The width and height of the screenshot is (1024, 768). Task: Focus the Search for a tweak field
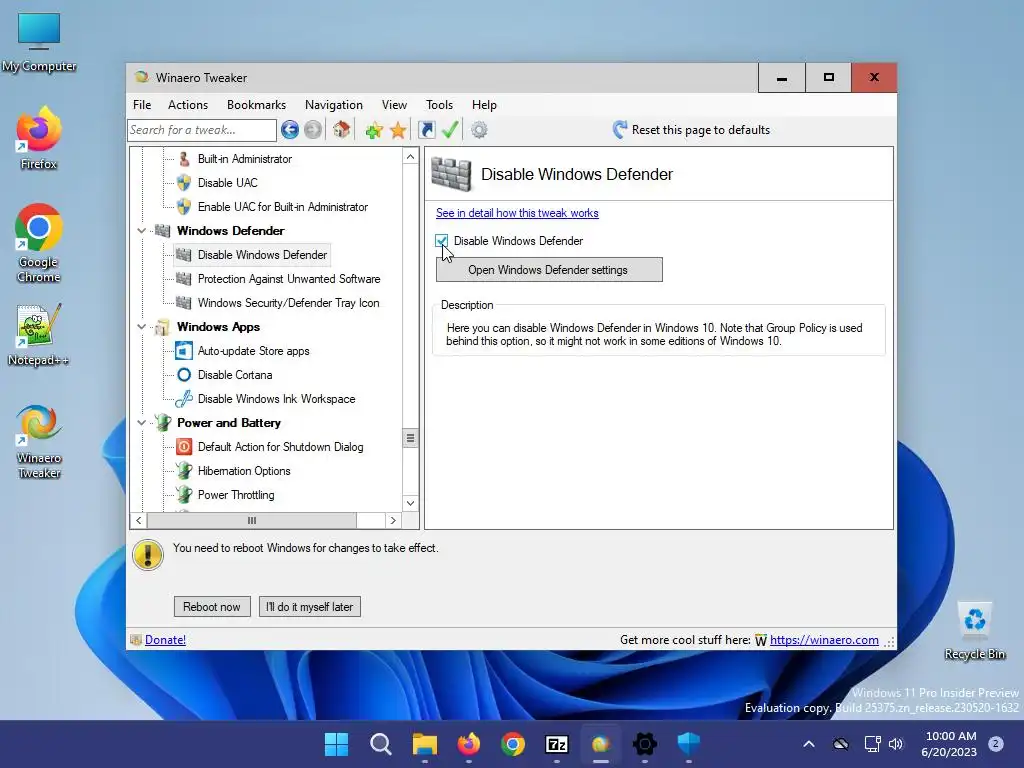[x=202, y=130]
